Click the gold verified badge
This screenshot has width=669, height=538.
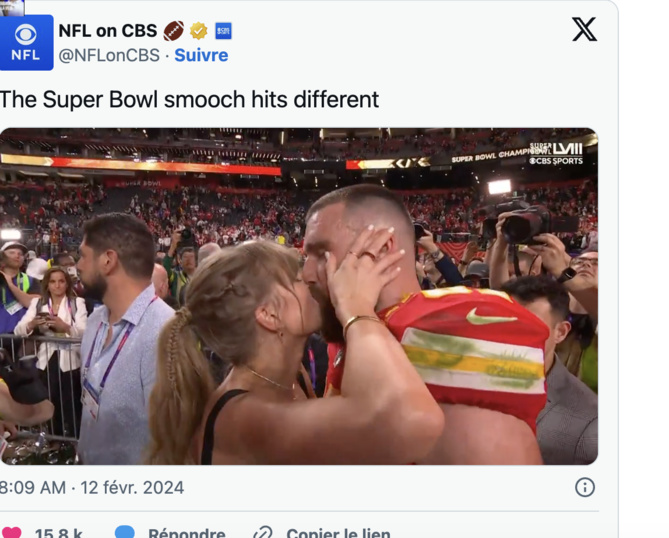click(x=199, y=31)
